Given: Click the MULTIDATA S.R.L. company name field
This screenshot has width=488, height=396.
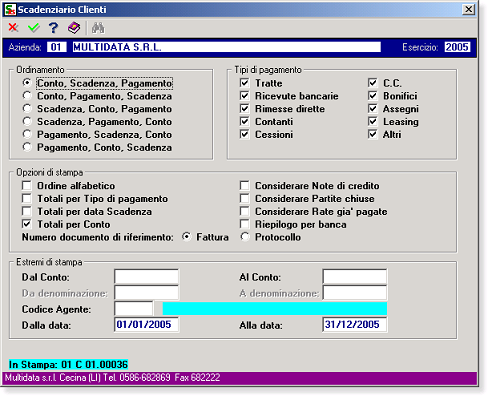Looking at the screenshot, I should coord(227,47).
